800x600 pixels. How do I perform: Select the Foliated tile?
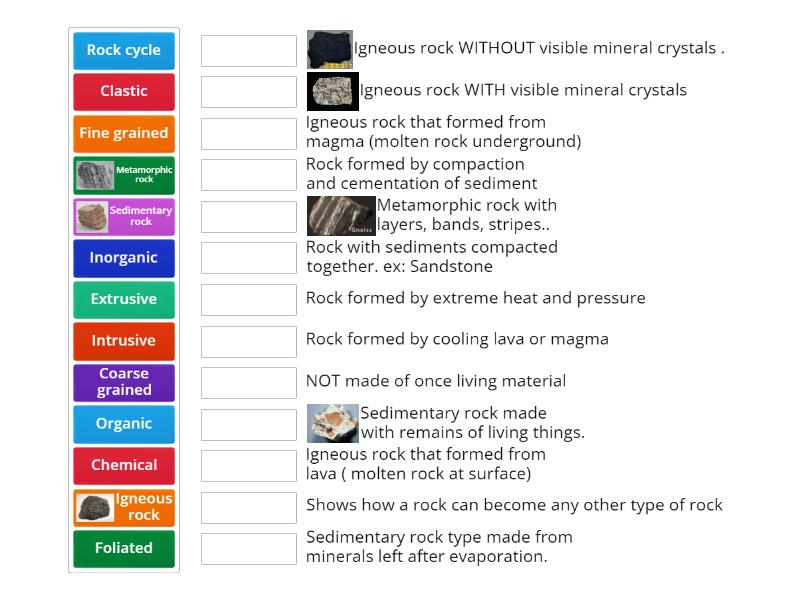tap(123, 548)
